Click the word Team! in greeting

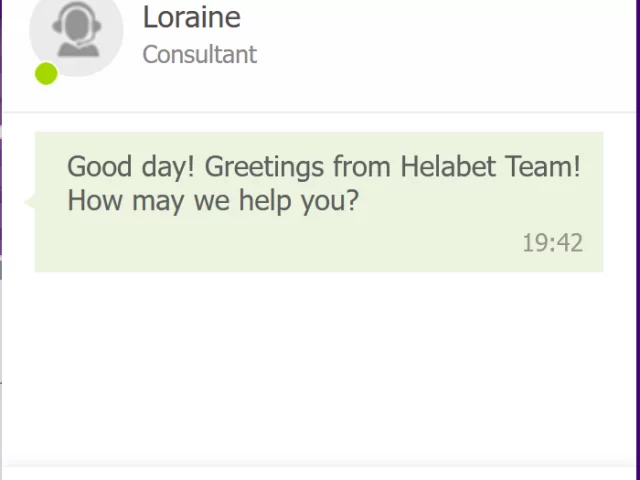542,167
